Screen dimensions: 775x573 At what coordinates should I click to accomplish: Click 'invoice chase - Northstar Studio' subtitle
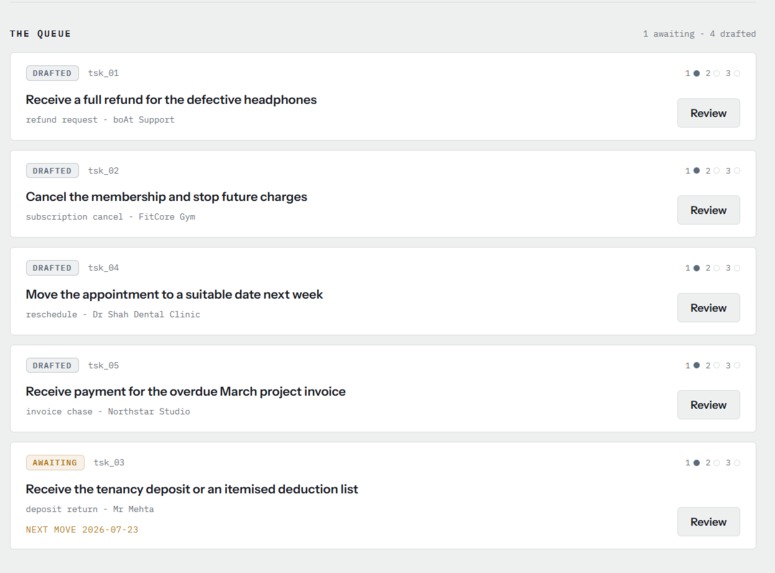click(x=108, y=411)
